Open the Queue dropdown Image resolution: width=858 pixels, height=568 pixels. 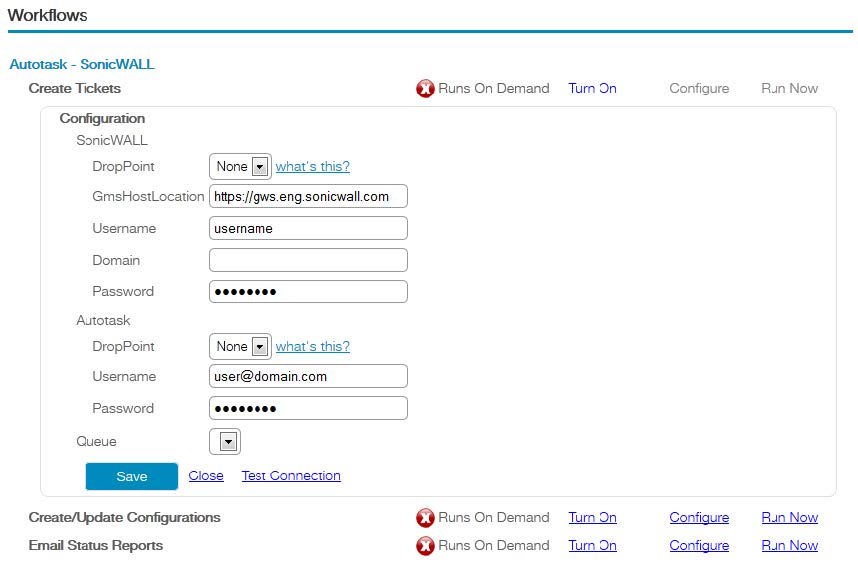225,442
